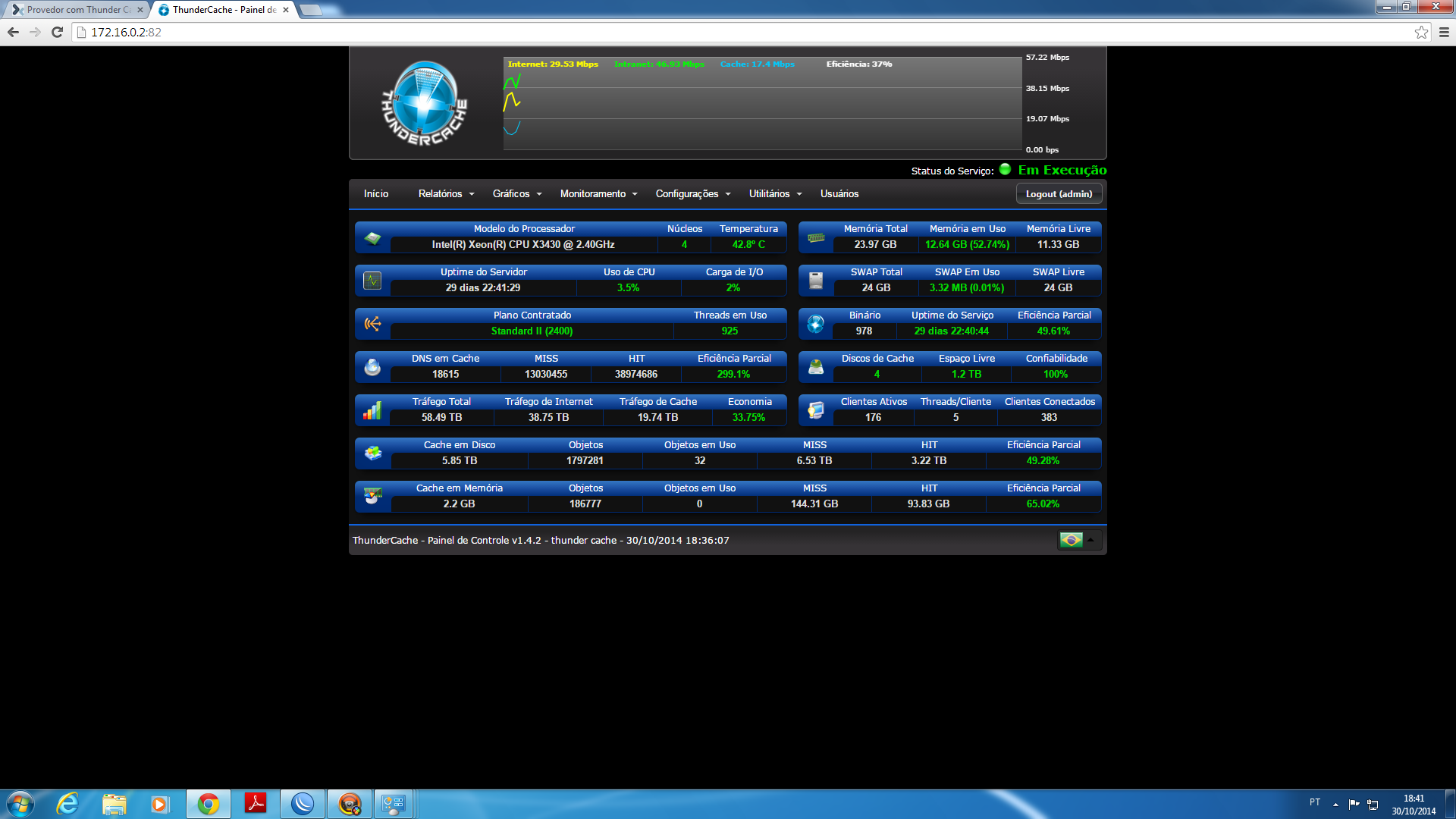Screen dimensions: 1456x819
Task: Bookmark page with star icon
Action: (1421, 32)
